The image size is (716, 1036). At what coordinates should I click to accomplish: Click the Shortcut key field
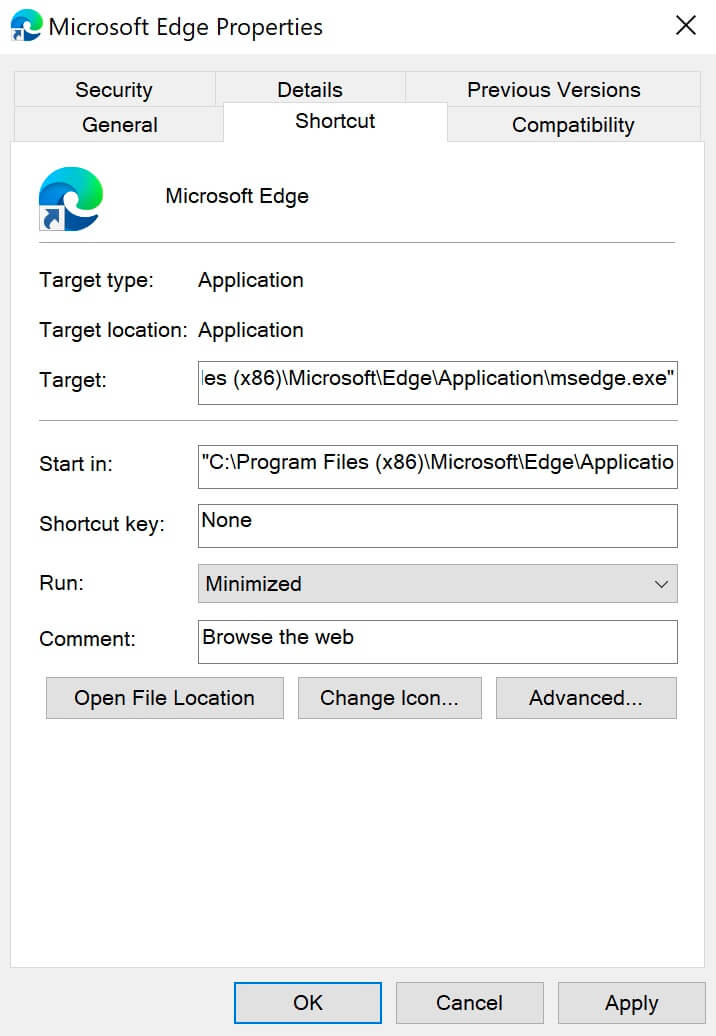click(x=437, y=525)
